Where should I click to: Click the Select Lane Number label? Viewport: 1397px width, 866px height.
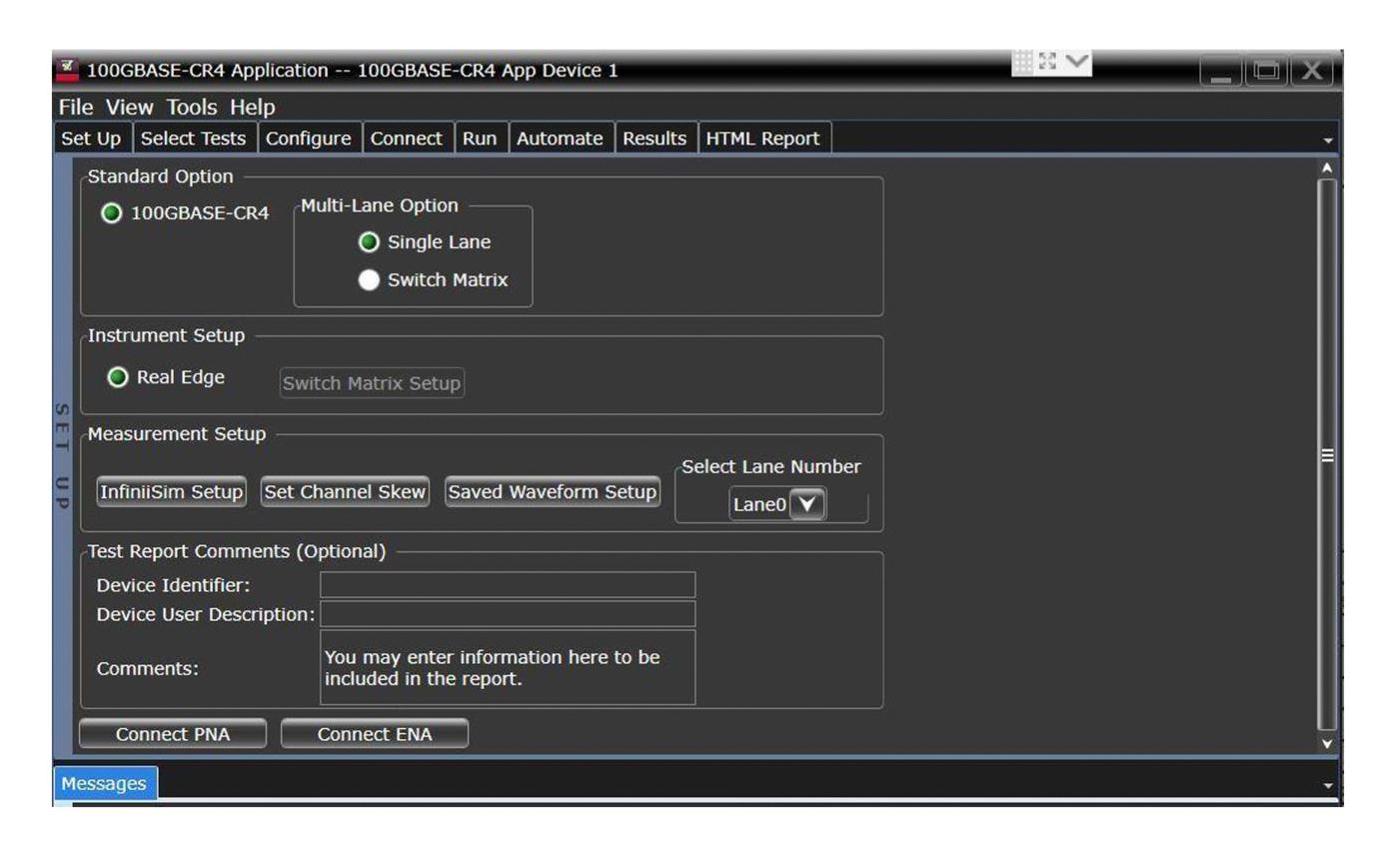(771, 467)
